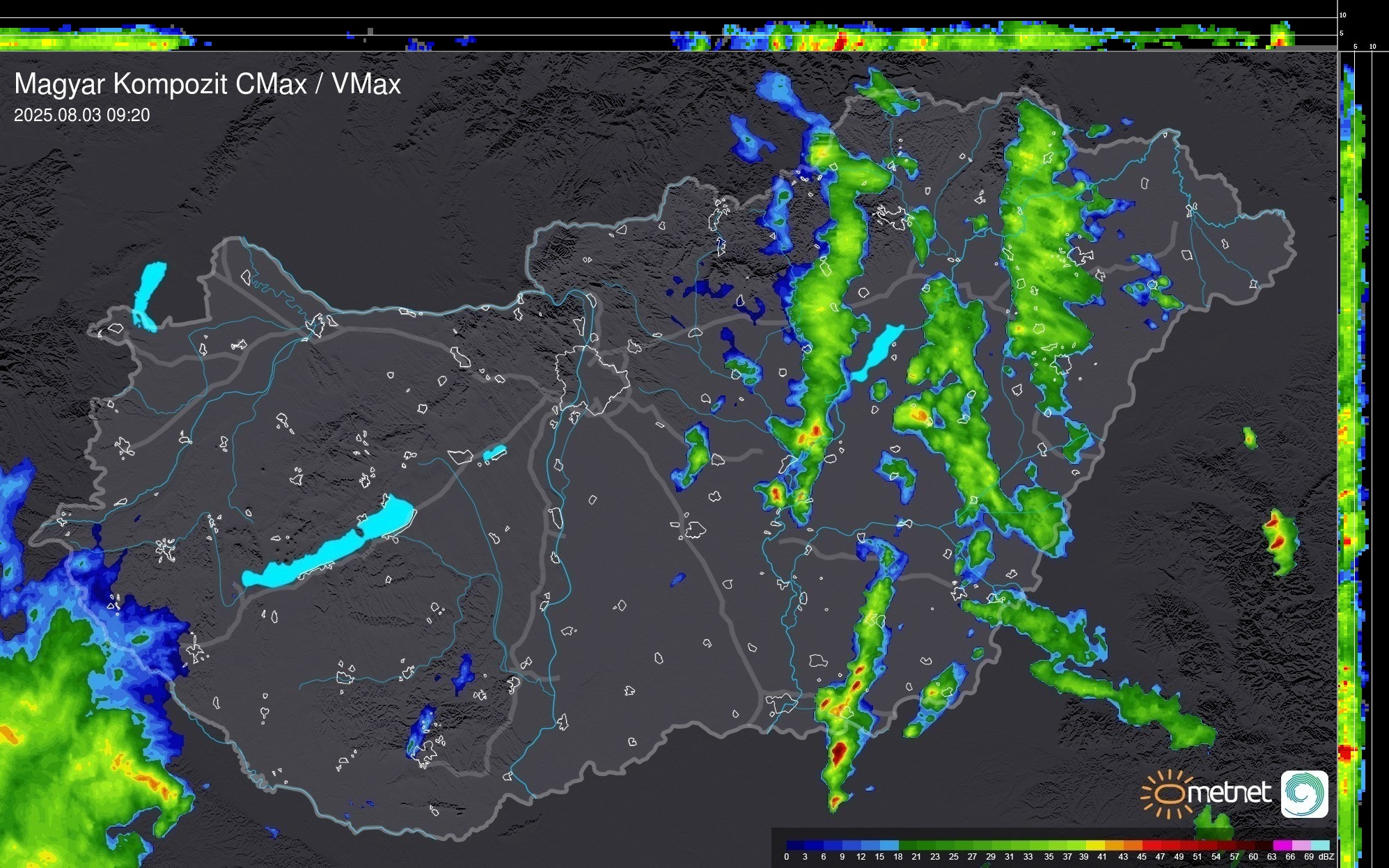Click the Magyar Kompozit CMax / VMax title
Screen dimensions: 1389x868
pos(207,84)
